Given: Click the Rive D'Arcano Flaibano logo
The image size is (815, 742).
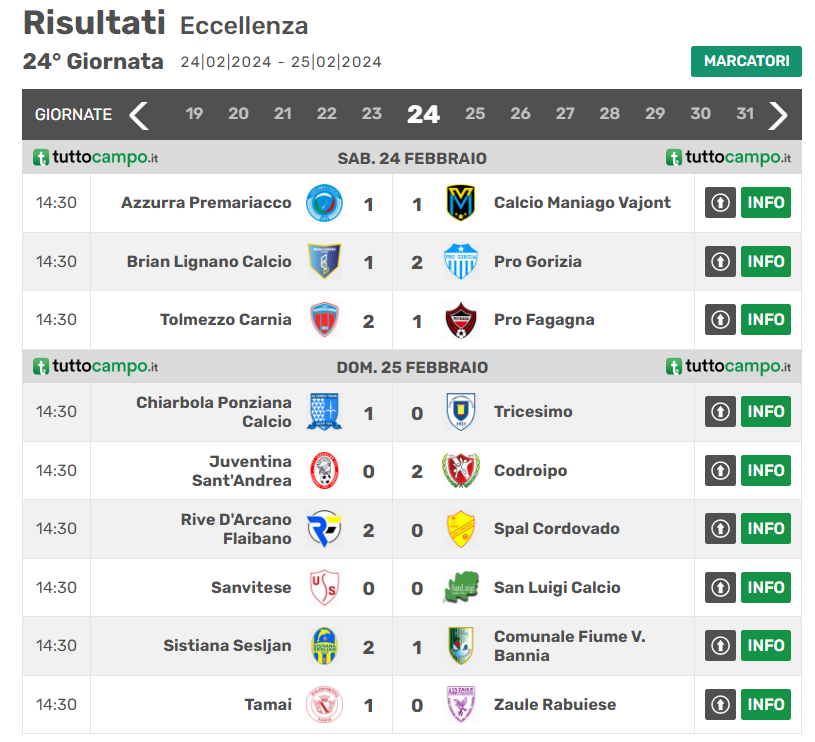Looking at the screenshot, I should point(324,529).
